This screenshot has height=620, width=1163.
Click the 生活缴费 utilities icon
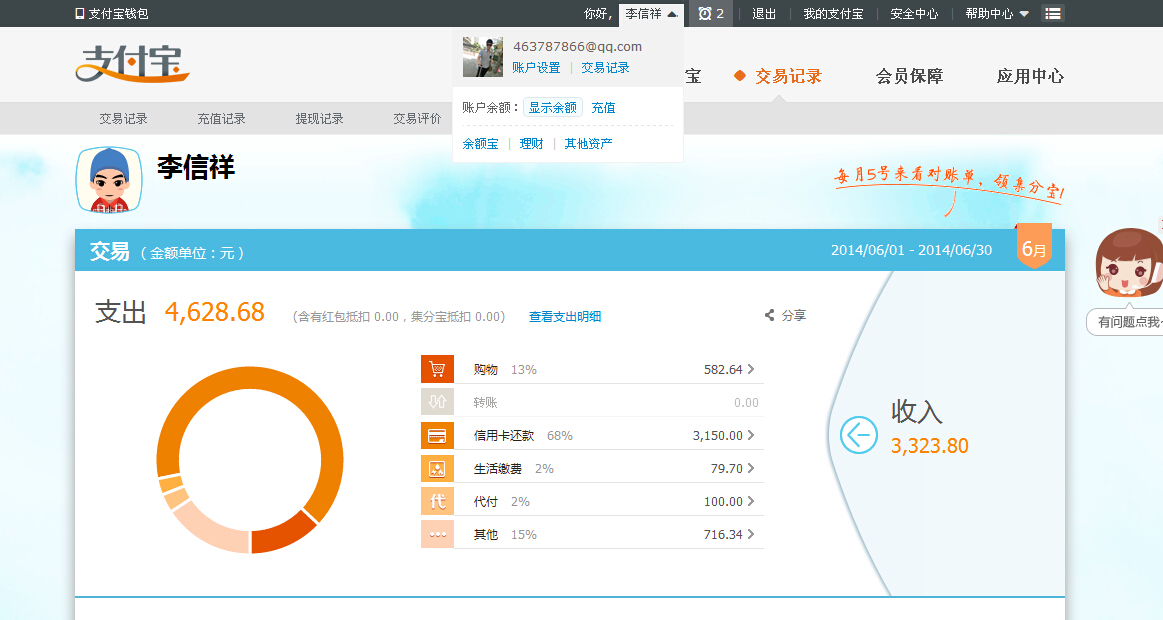click(x=437, y=468)
